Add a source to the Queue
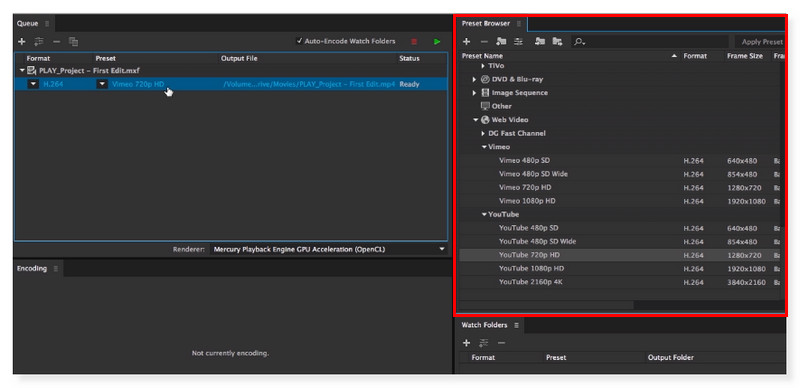Viewport: 800px width, 388px height. pyautogui.click(x=21, y=41)
